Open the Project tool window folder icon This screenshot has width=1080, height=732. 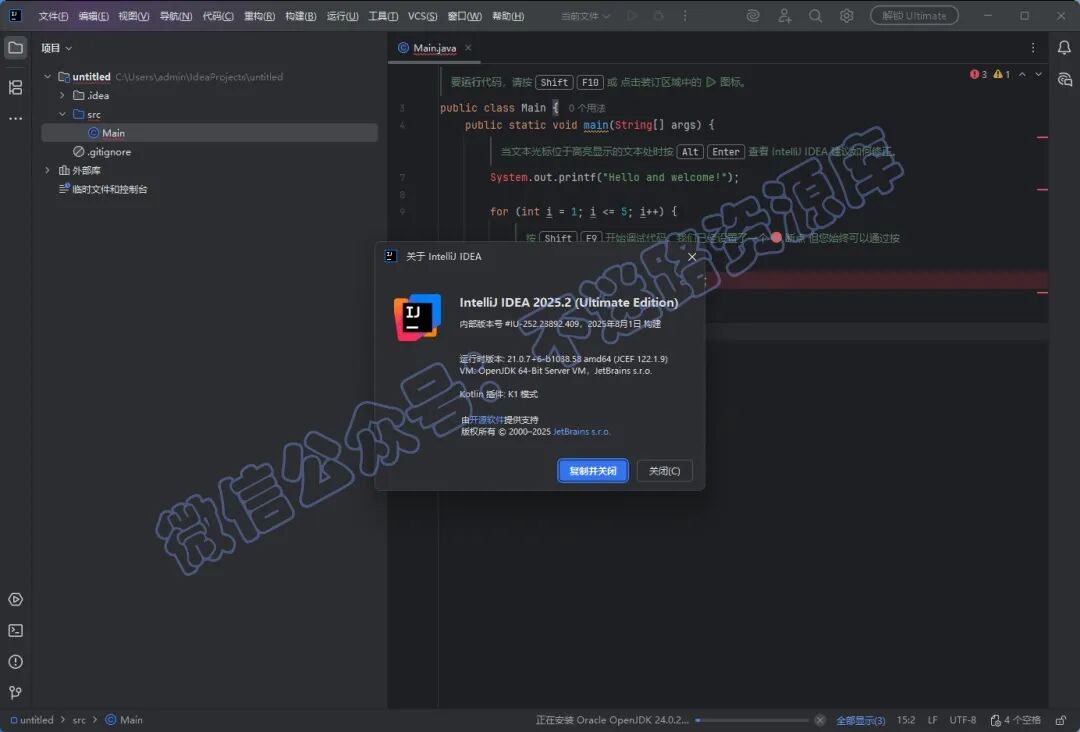pos(15,48)
